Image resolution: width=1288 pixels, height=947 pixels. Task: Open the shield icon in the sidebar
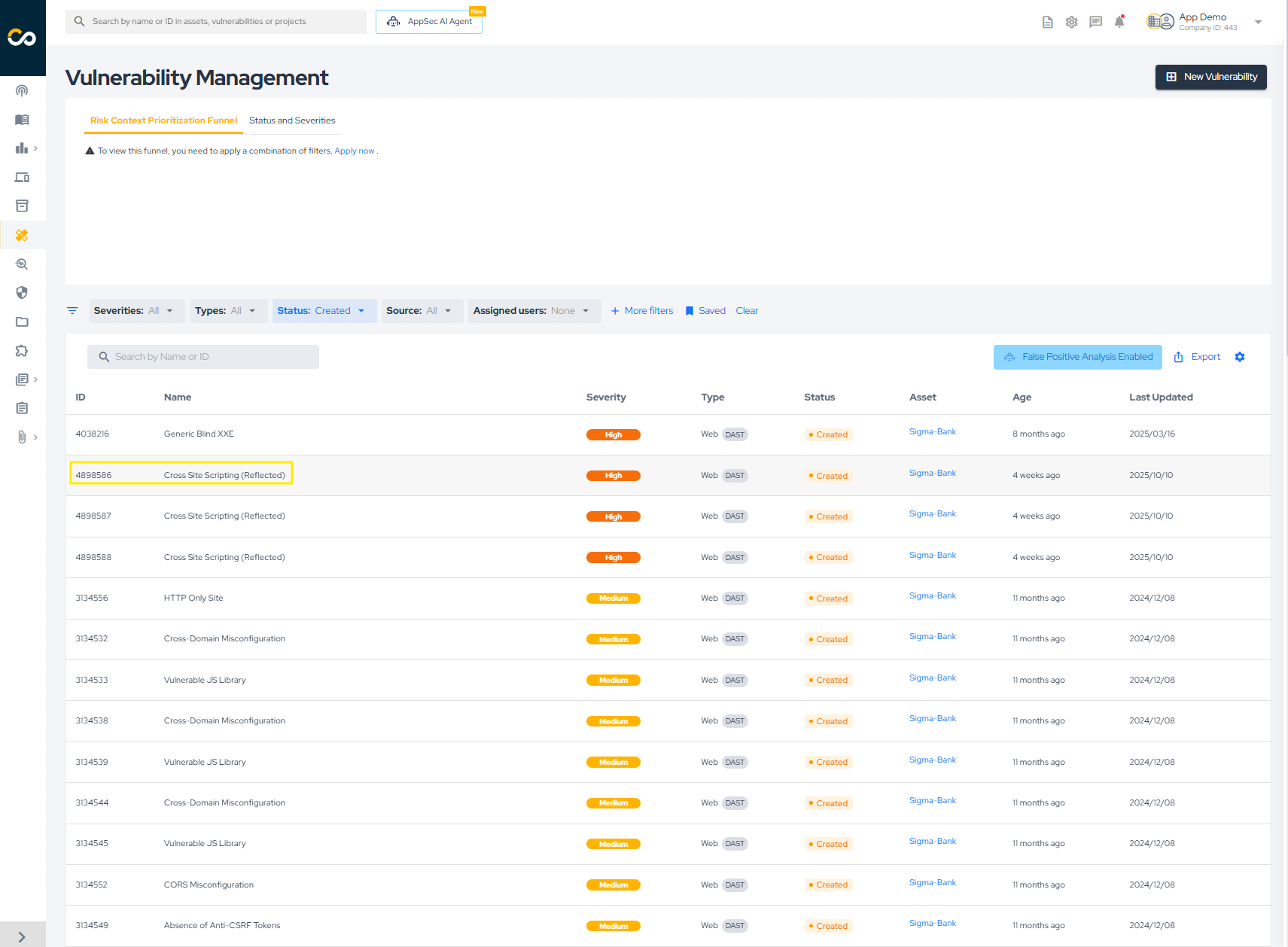[22, 293]
